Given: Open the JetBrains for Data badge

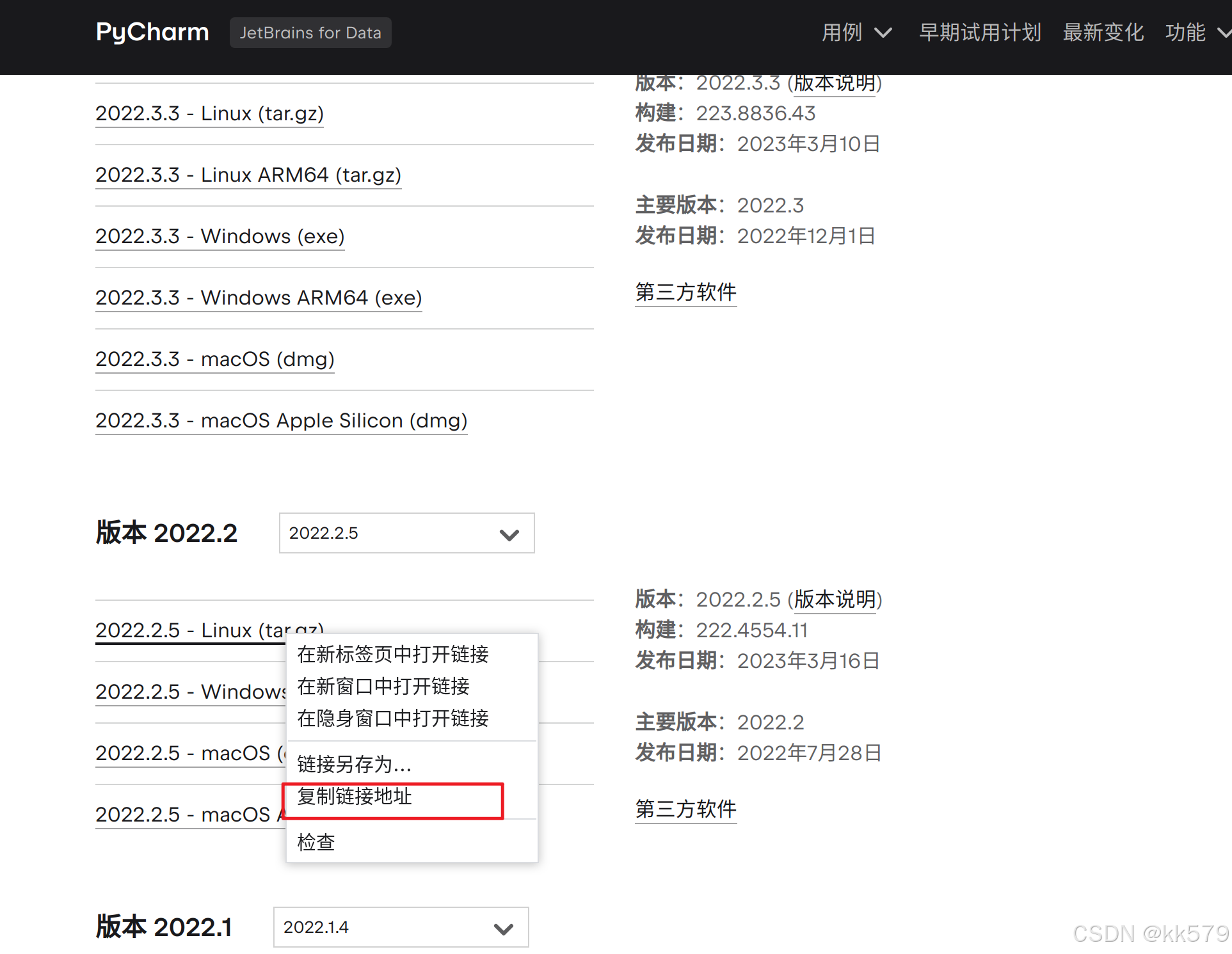Looking at the screenshot, I should [x=310, y=33].
